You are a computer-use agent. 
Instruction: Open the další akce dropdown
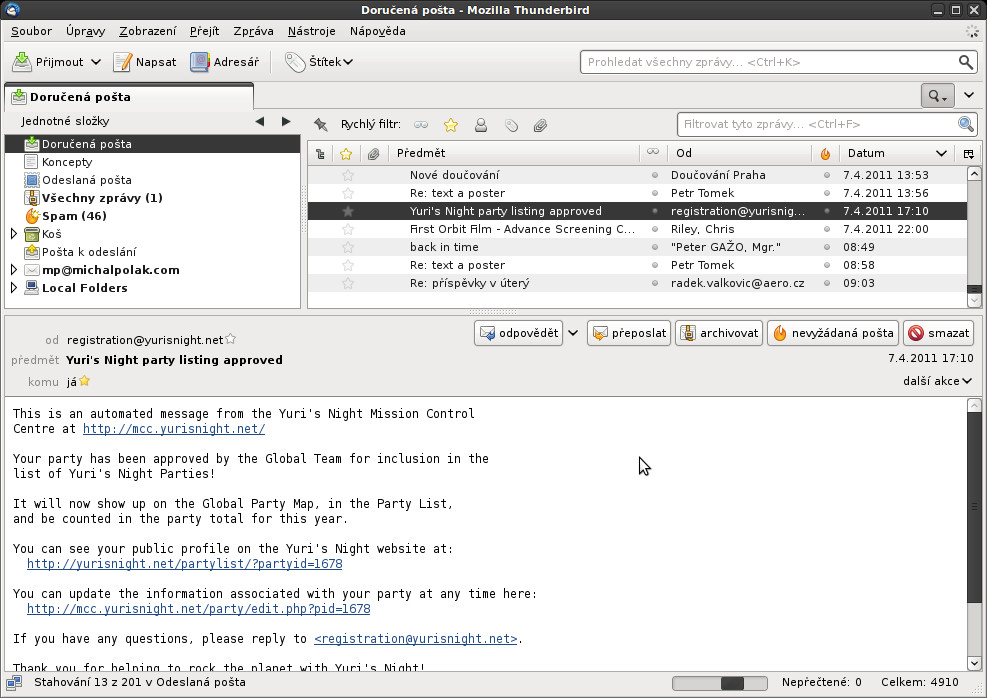click(x=937, y=381)
